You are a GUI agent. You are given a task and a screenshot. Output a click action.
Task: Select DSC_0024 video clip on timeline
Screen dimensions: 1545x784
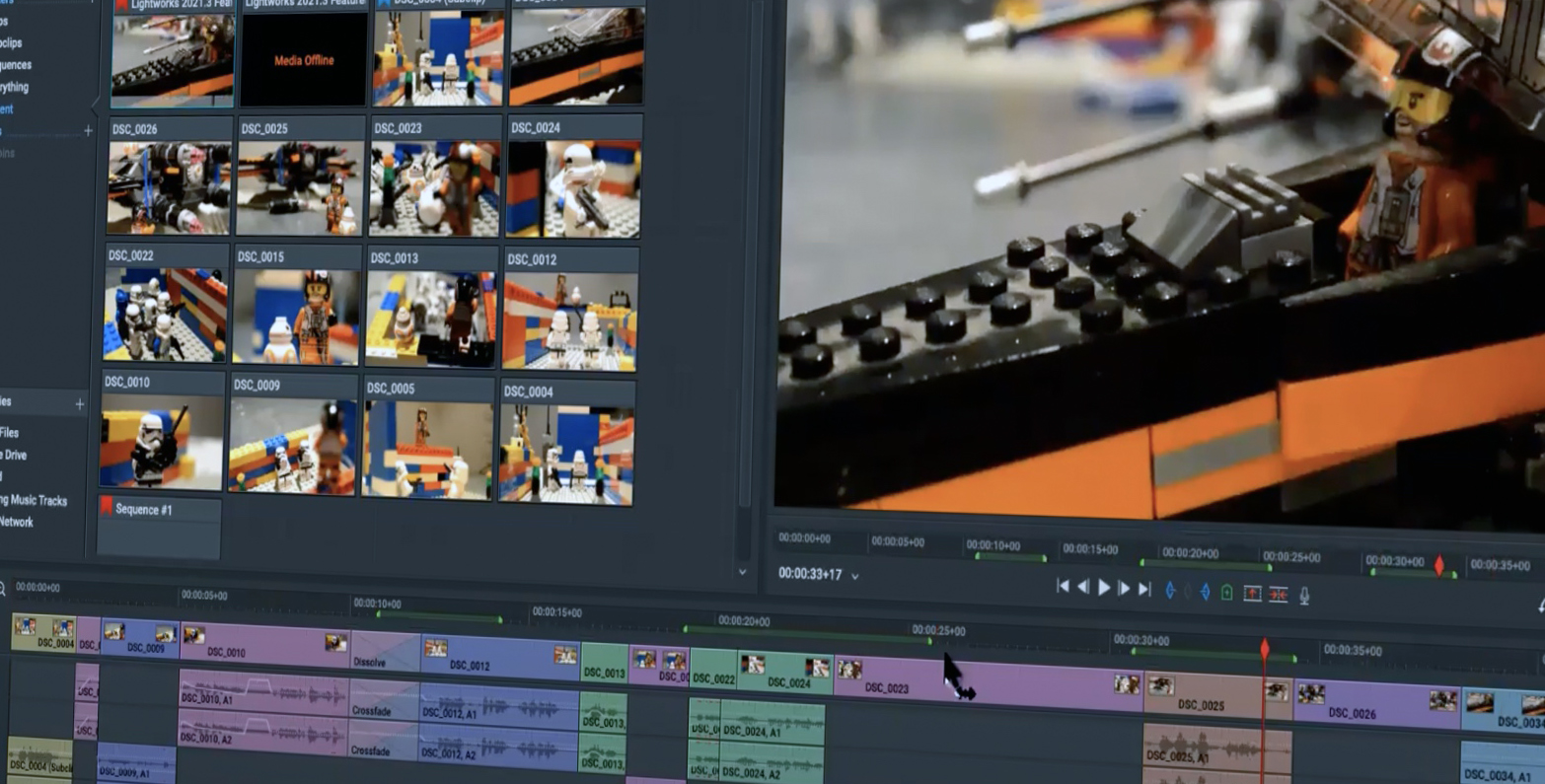tap(785, 673)
